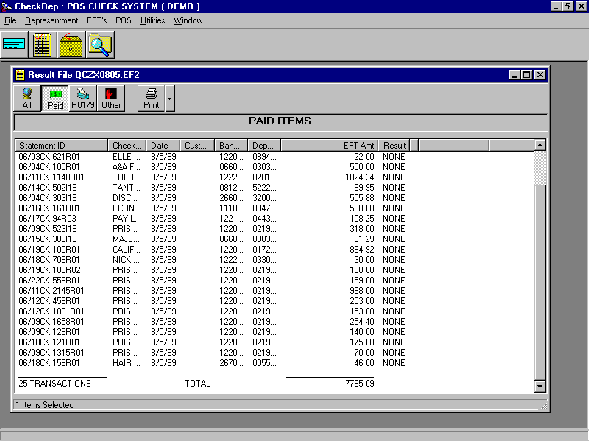Image resolution: width=589 pixels, height=442 pixels.
Task: Click the yellow deposit box toolbar icon
Action: [71, 45]
